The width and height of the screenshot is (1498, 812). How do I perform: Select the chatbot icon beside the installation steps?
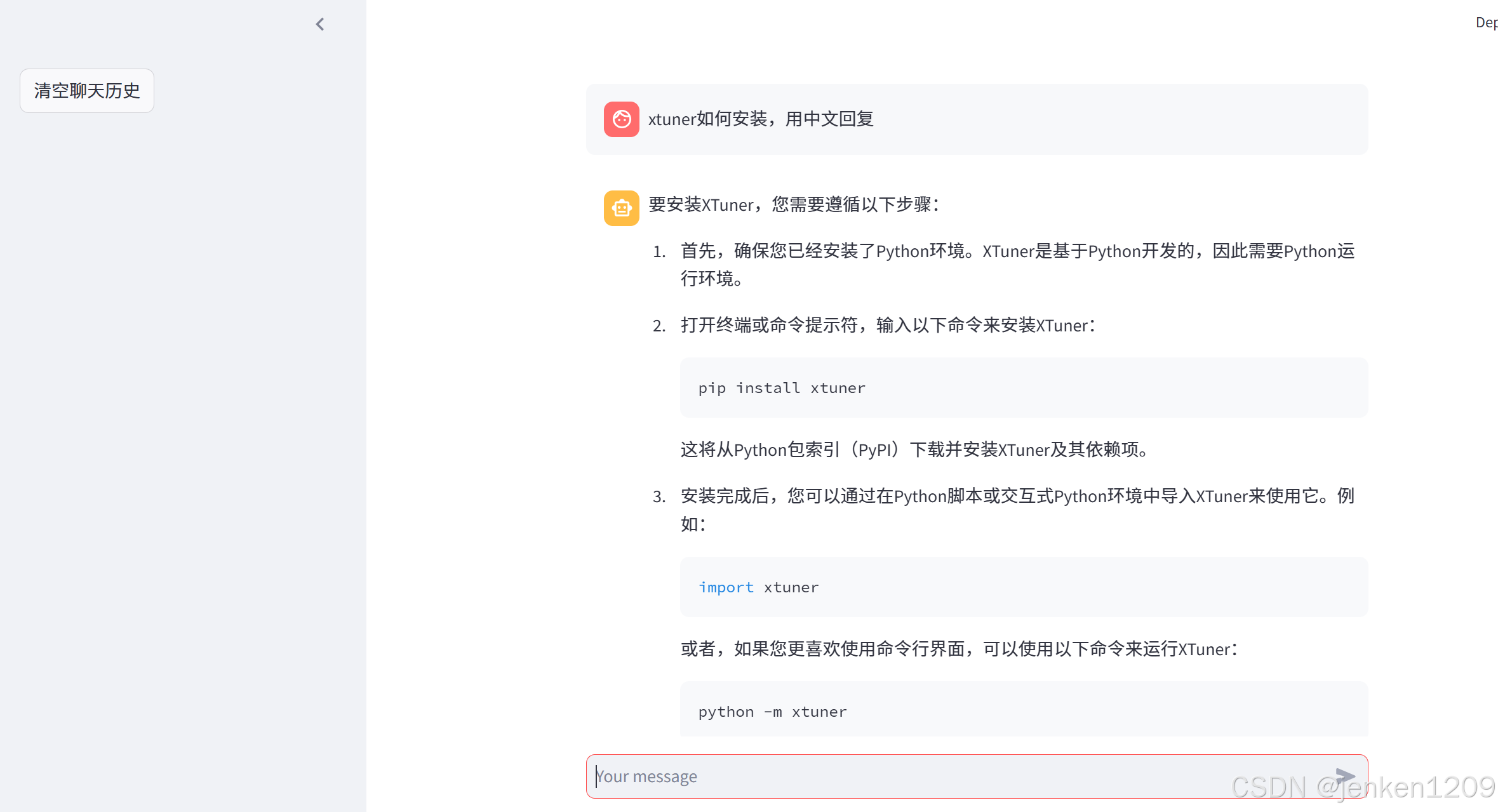tap(621, 207)
